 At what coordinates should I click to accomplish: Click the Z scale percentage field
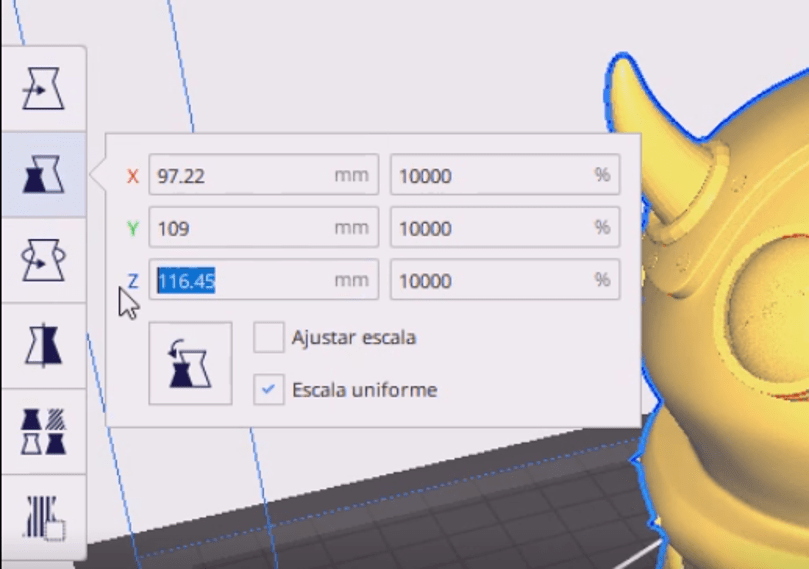[x=505, y=280]
